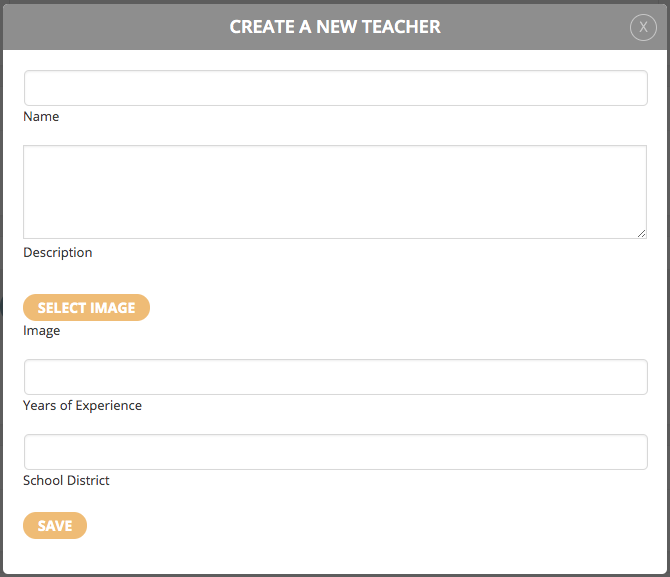Focus the Description text area
The height and width of the screenshot is (577, 670).
coord(335,192)
